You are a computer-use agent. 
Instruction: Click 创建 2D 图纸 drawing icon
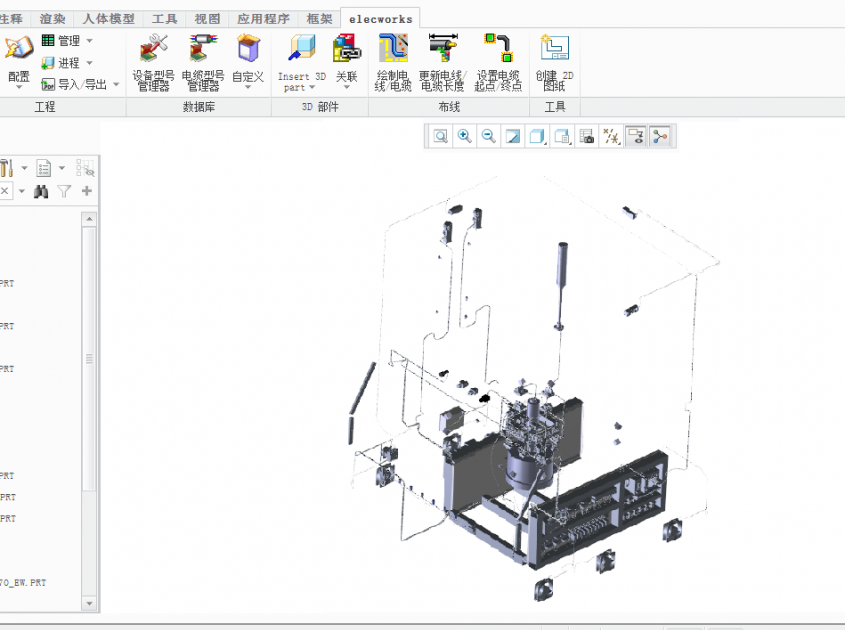coord(555,47)
